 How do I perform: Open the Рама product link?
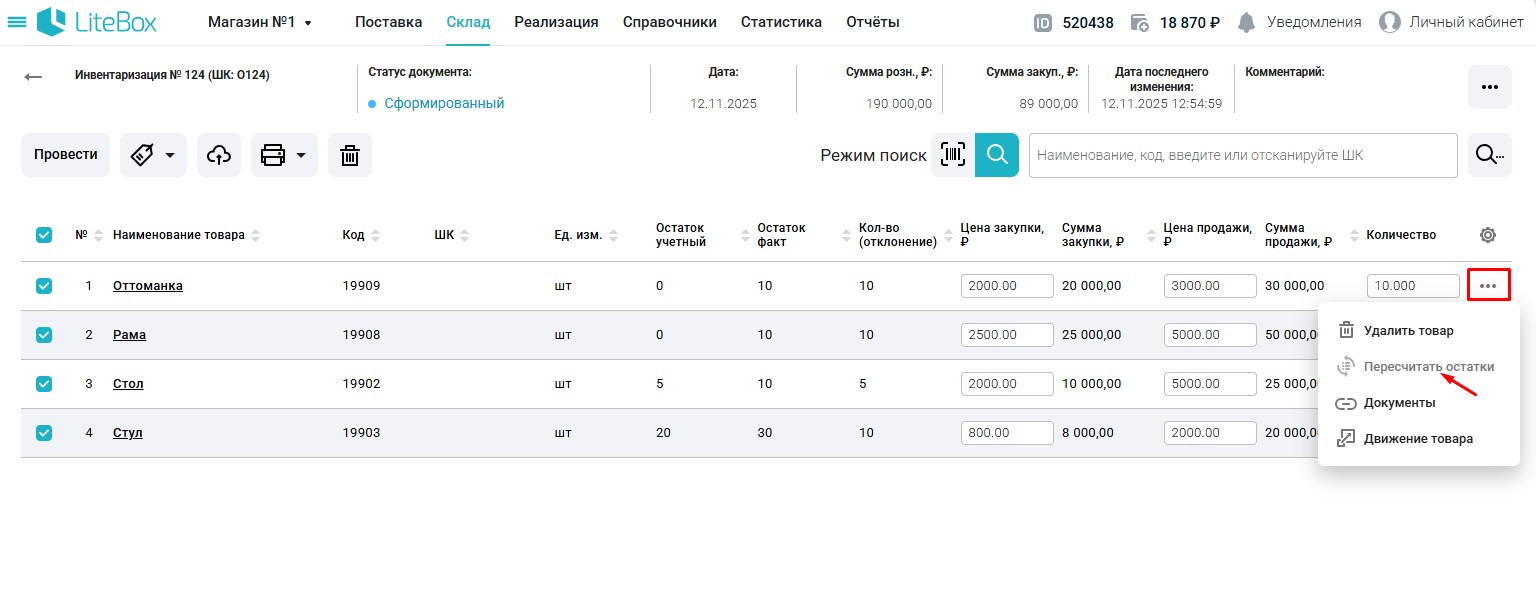129,334
